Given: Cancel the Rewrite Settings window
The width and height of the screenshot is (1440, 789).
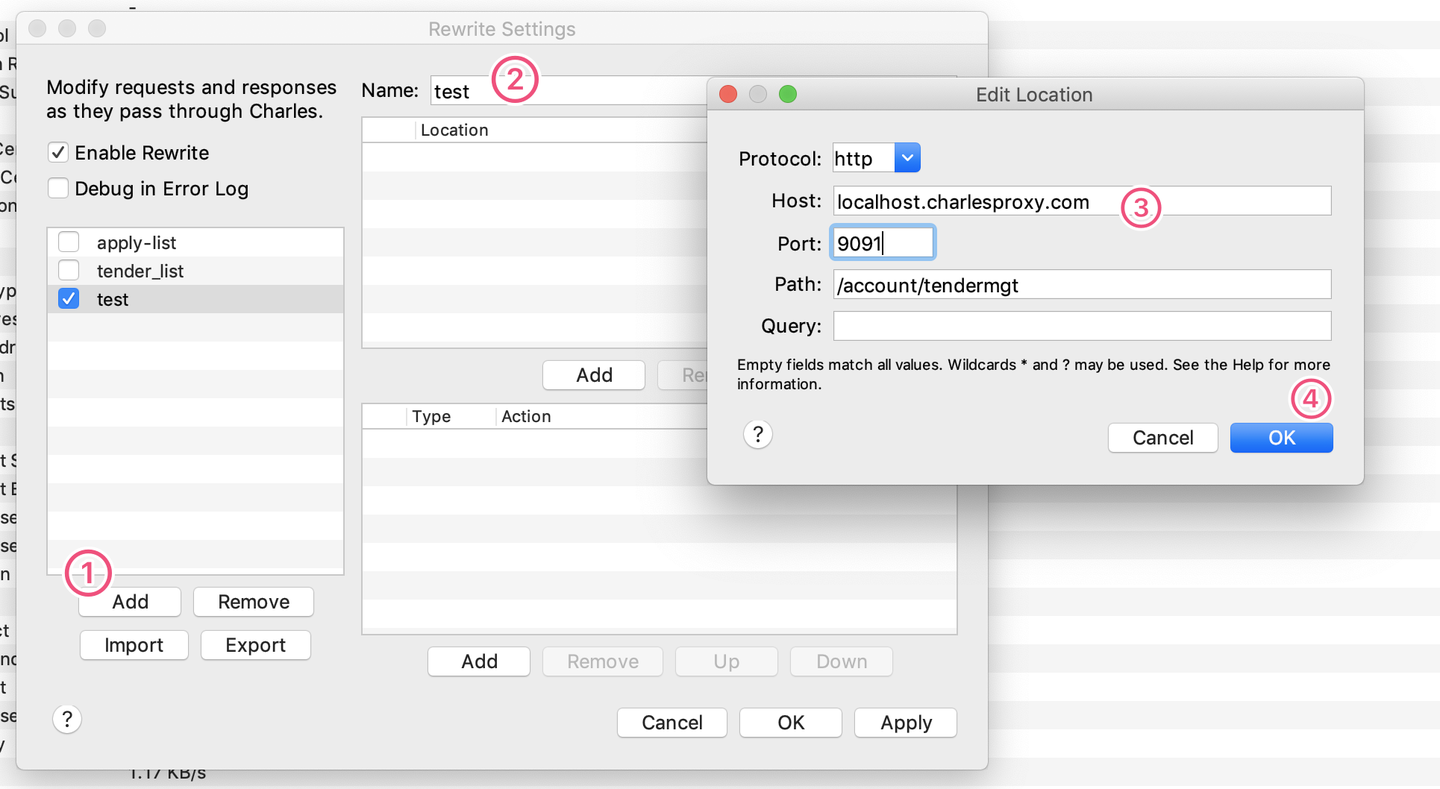Looking at the screenshot, I should [672, 723].
